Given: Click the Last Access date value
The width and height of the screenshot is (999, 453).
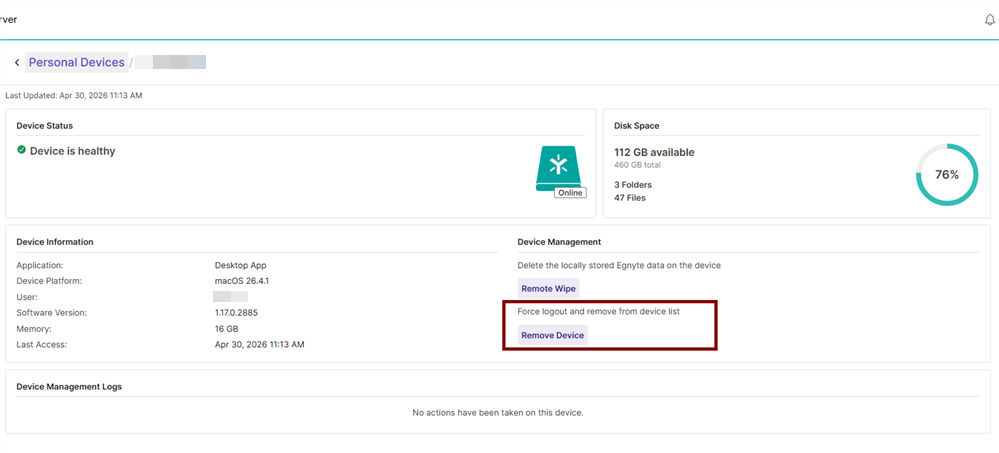Looking at the screenshot, I should pos(259,345).
